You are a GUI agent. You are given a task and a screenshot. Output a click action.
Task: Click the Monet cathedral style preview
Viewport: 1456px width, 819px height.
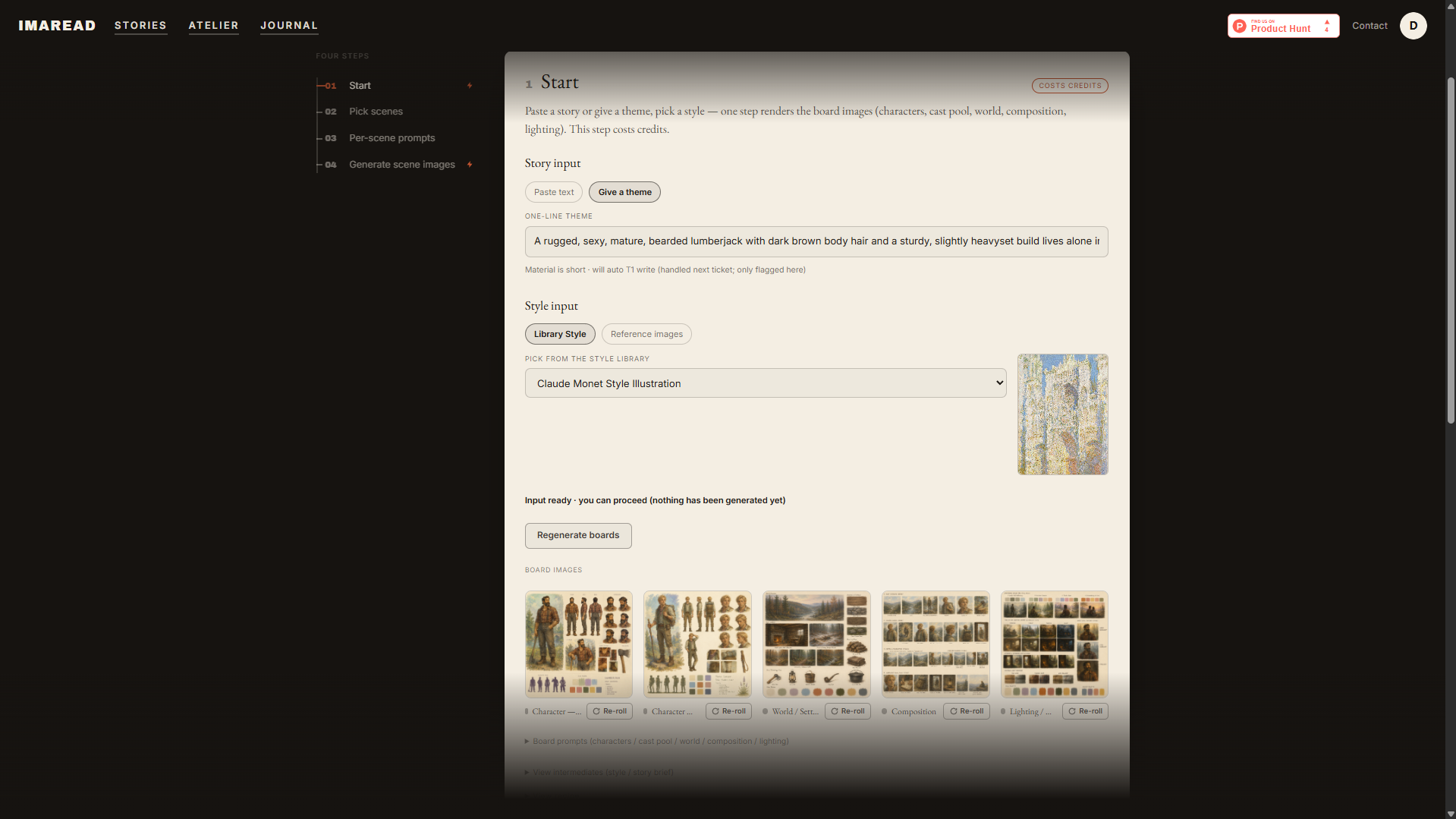1062,414
